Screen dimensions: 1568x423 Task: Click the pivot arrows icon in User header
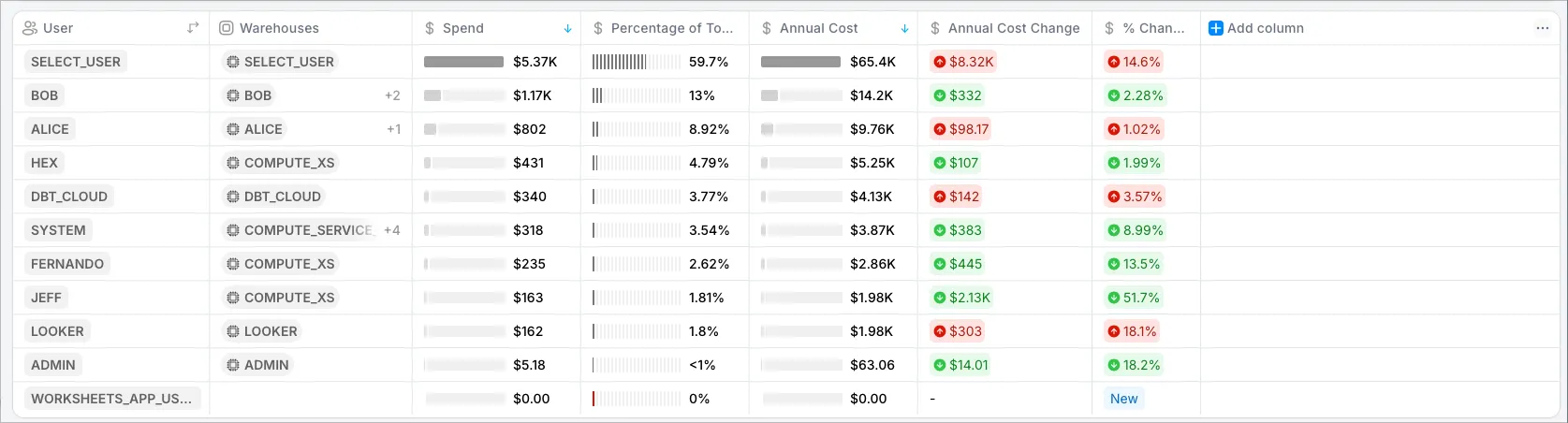tap(193, 28)
